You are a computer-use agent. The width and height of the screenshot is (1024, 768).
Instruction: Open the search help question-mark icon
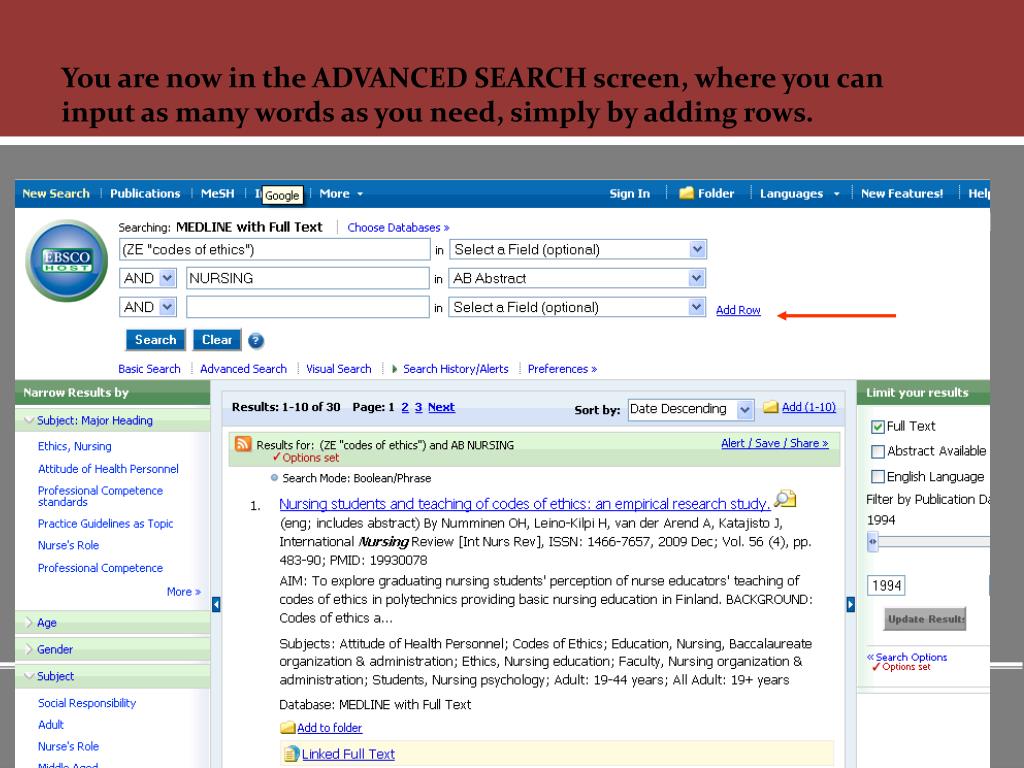(256, 340)
